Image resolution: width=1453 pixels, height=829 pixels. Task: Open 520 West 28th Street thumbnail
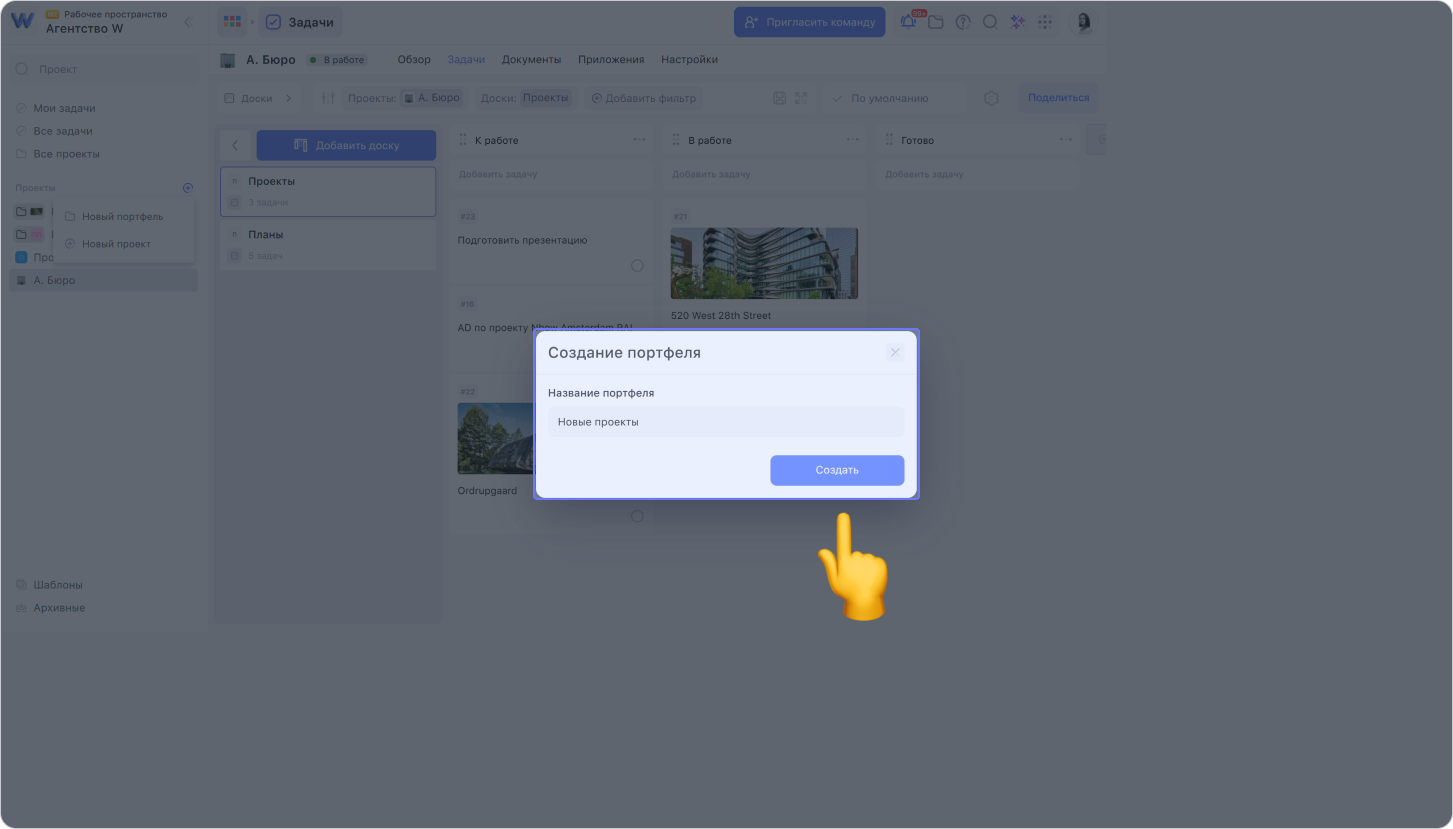point(764,263)
